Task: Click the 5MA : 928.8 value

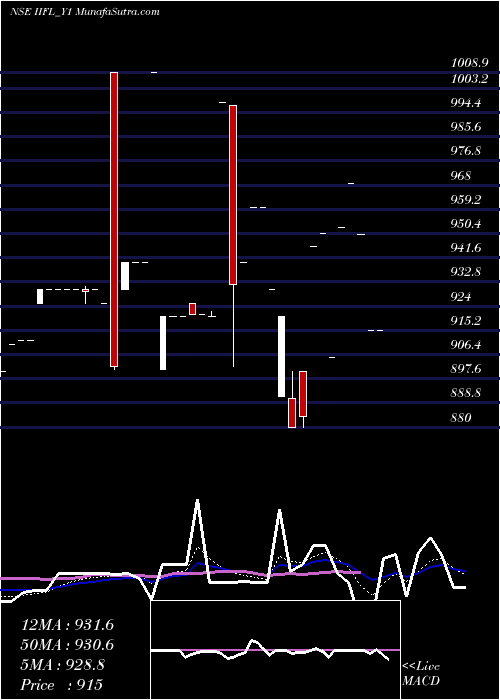Action: point(63,665)
